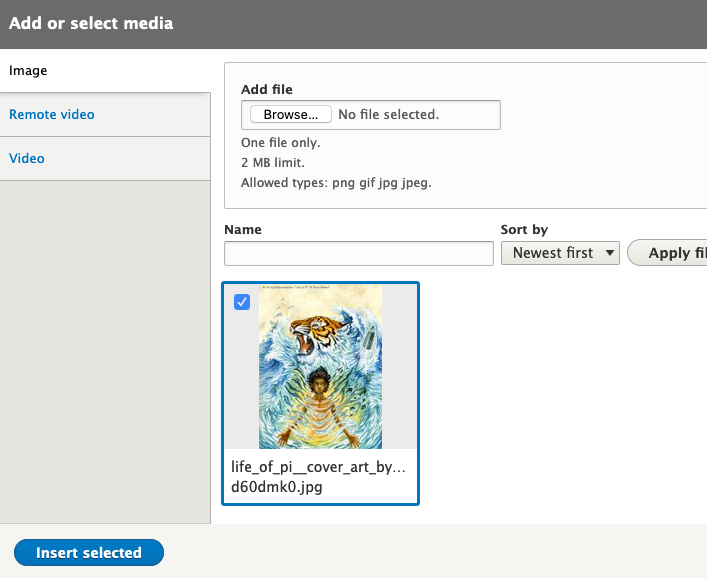707x578 pixels.
Task: Select the Life of Pi tiger thumbnail
Action: (321, 366)
